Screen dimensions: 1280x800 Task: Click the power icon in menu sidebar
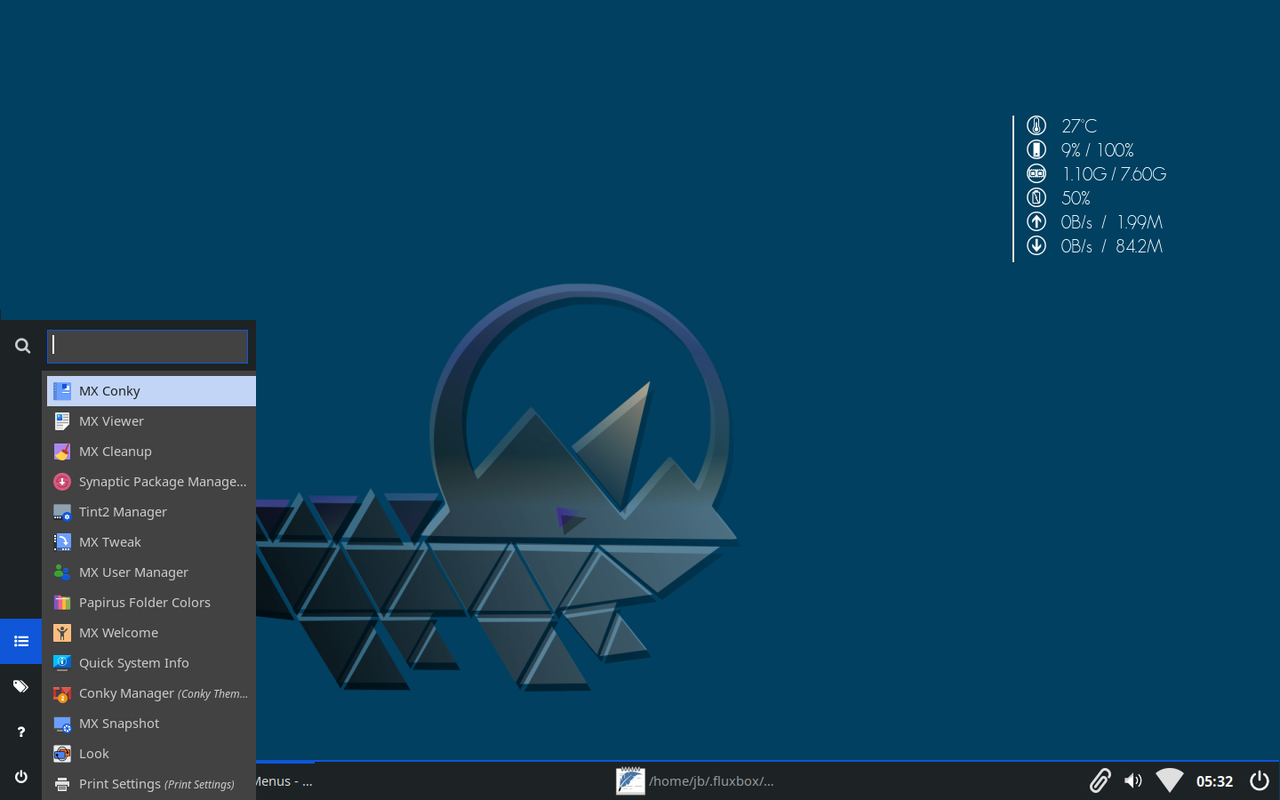click(x=21, y=777)
